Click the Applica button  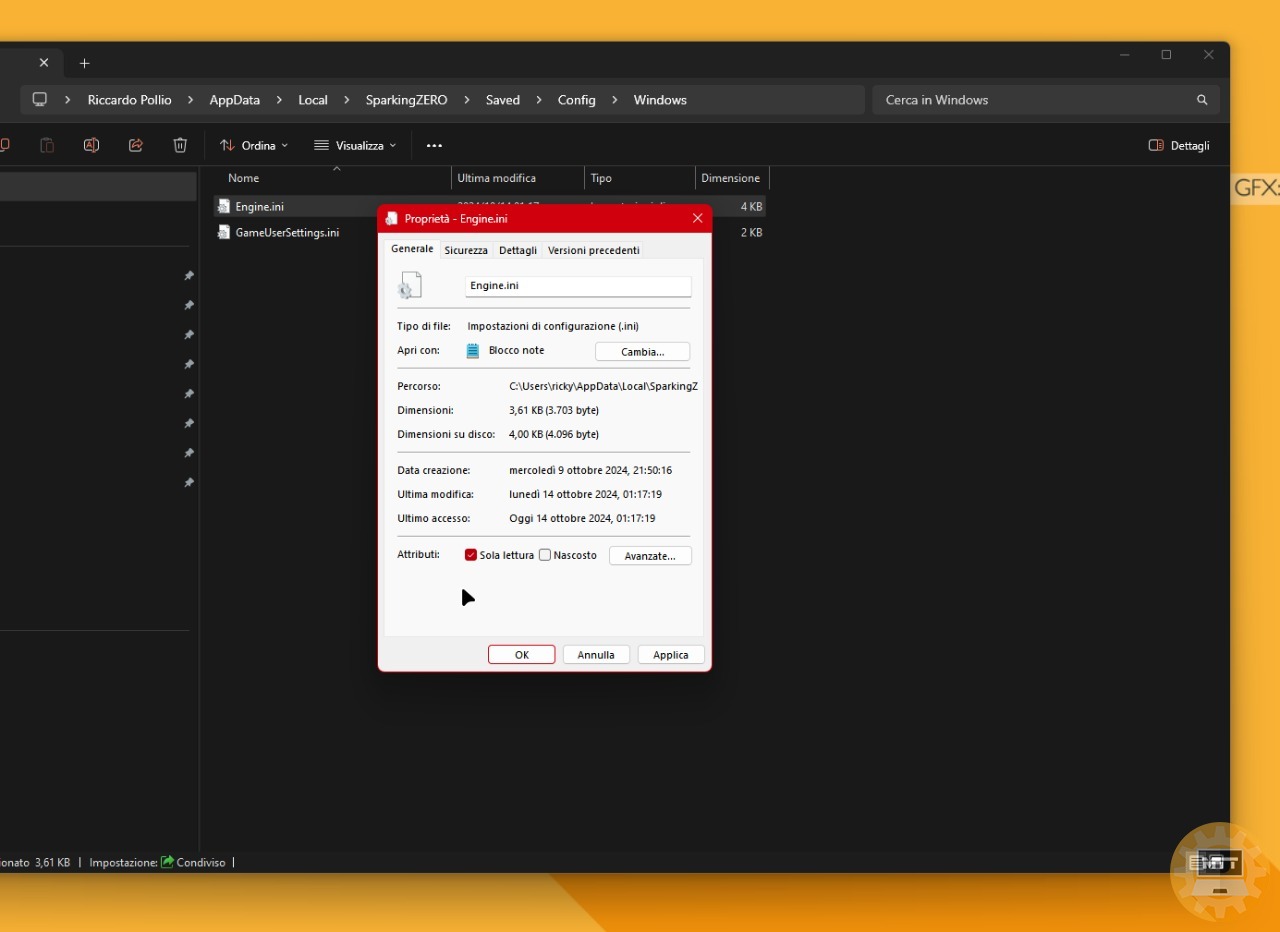[671, 655]
